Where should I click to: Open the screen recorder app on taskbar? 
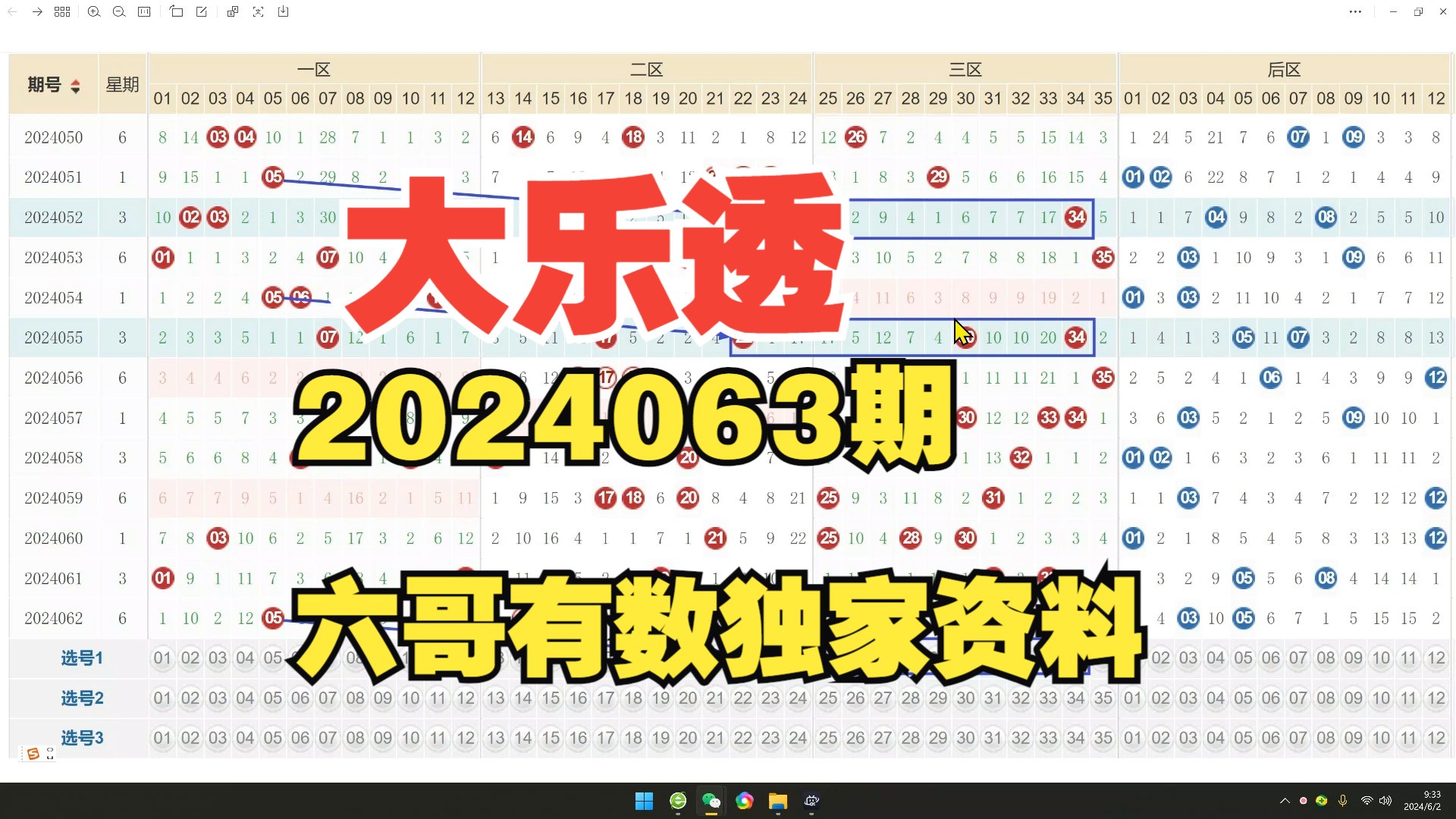coord(811,801)
